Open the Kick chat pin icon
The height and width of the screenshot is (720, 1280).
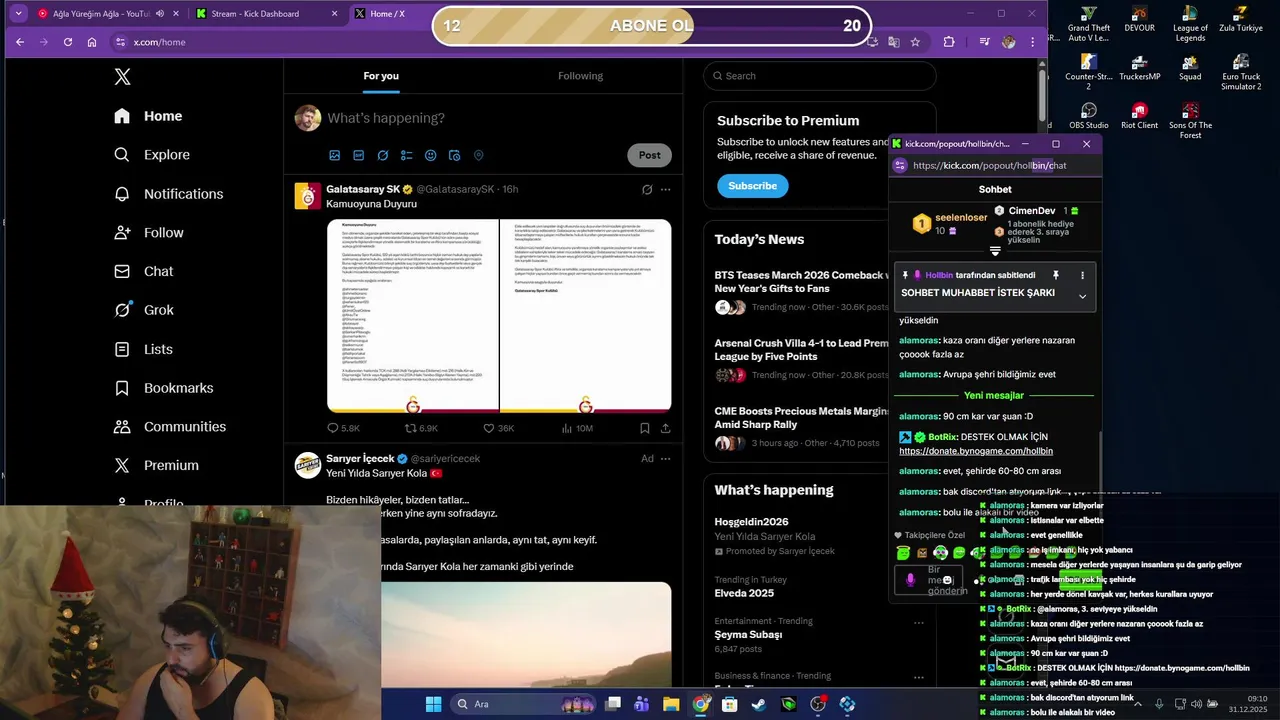(1055, 275)
